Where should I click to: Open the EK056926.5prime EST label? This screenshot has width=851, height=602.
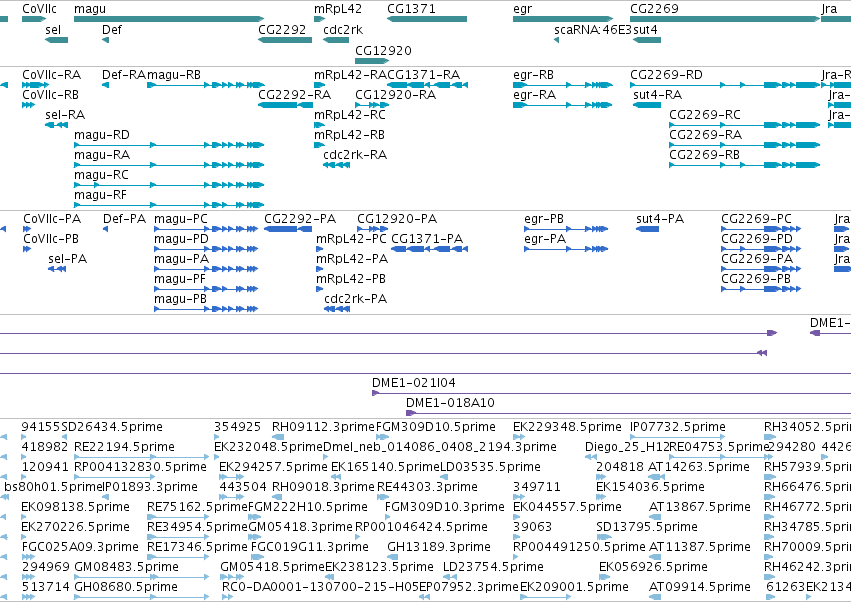[653, 567]
